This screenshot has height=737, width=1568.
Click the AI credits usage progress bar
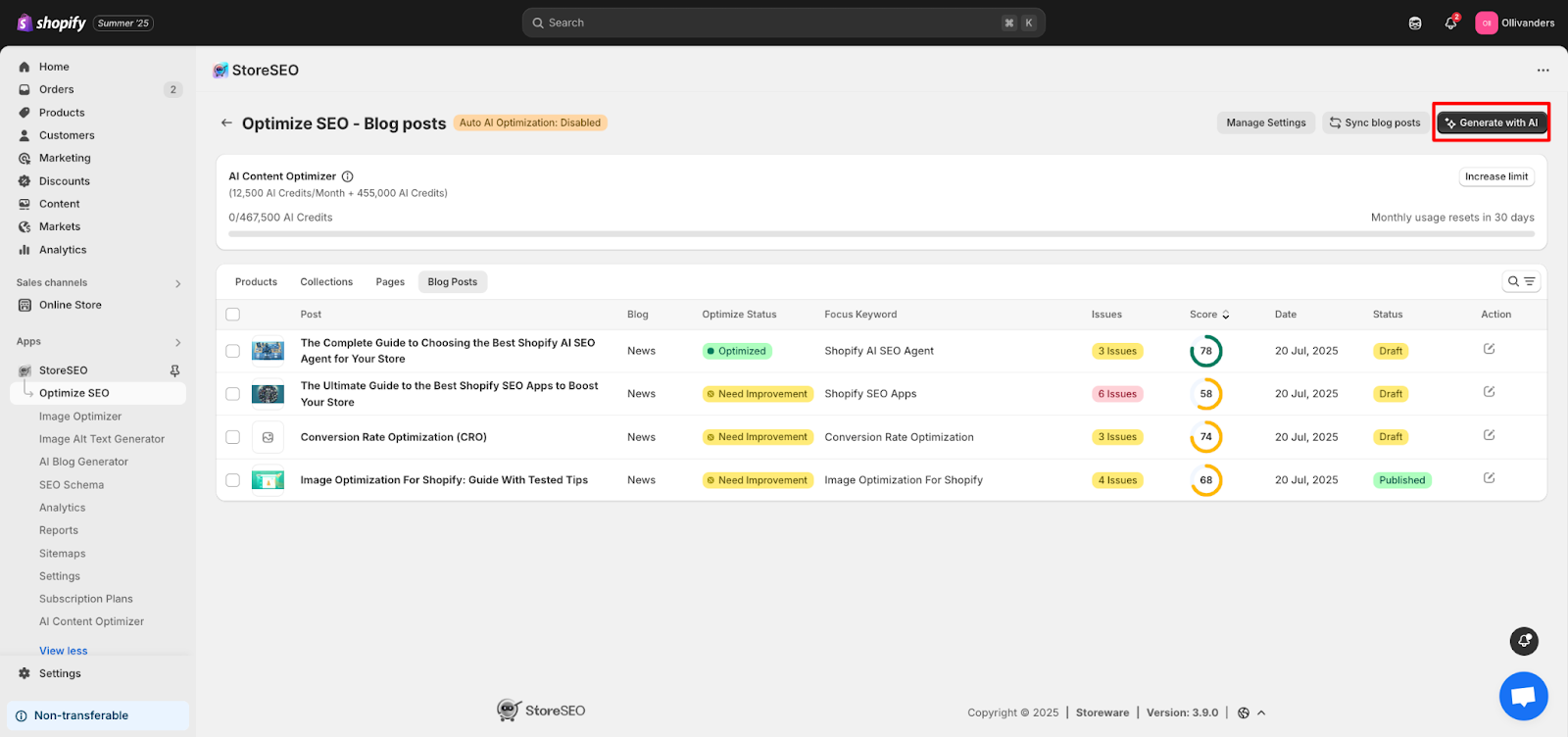(x=881, y=234)
